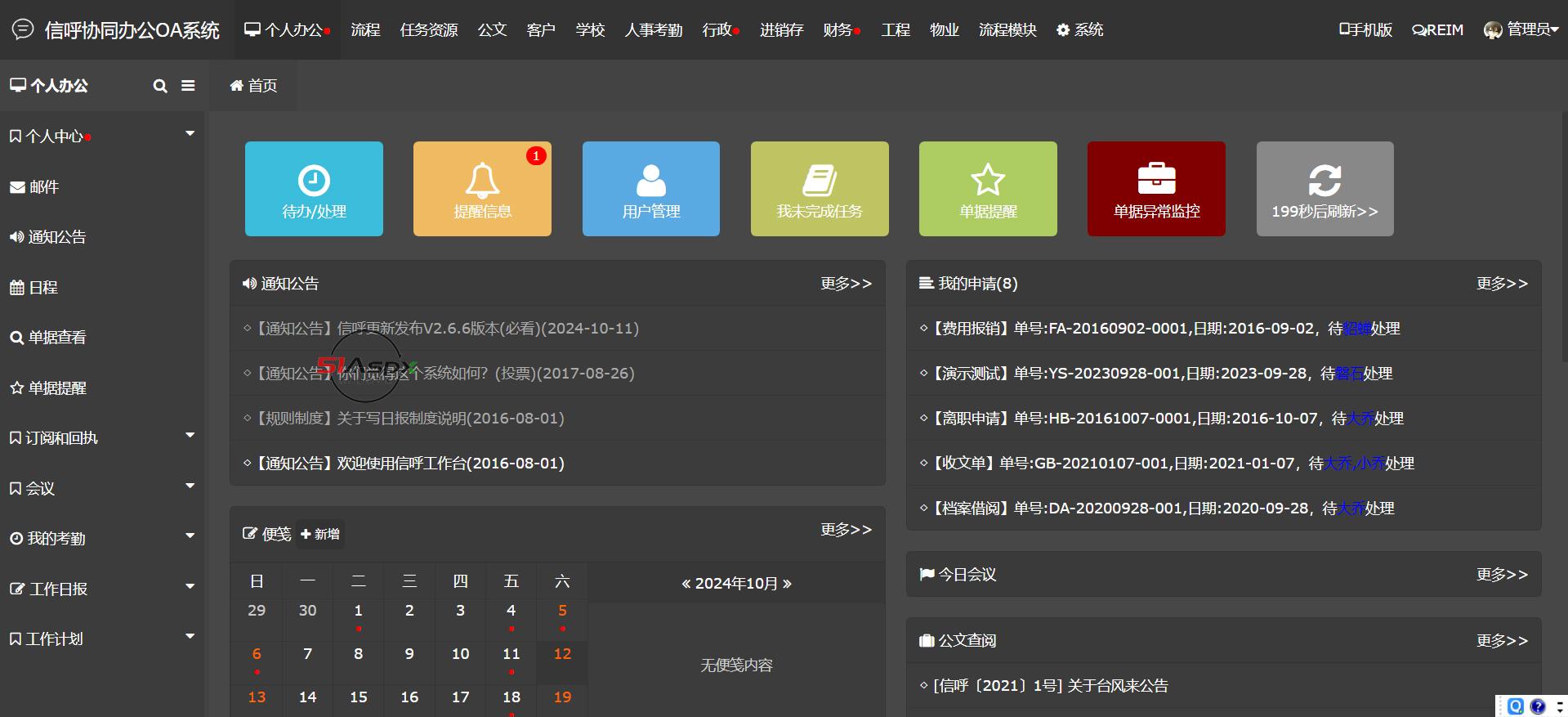Click 更多>> in 今日会议 panel
The height and width of the screenshot is (717, 1568).
(1502, 575)
